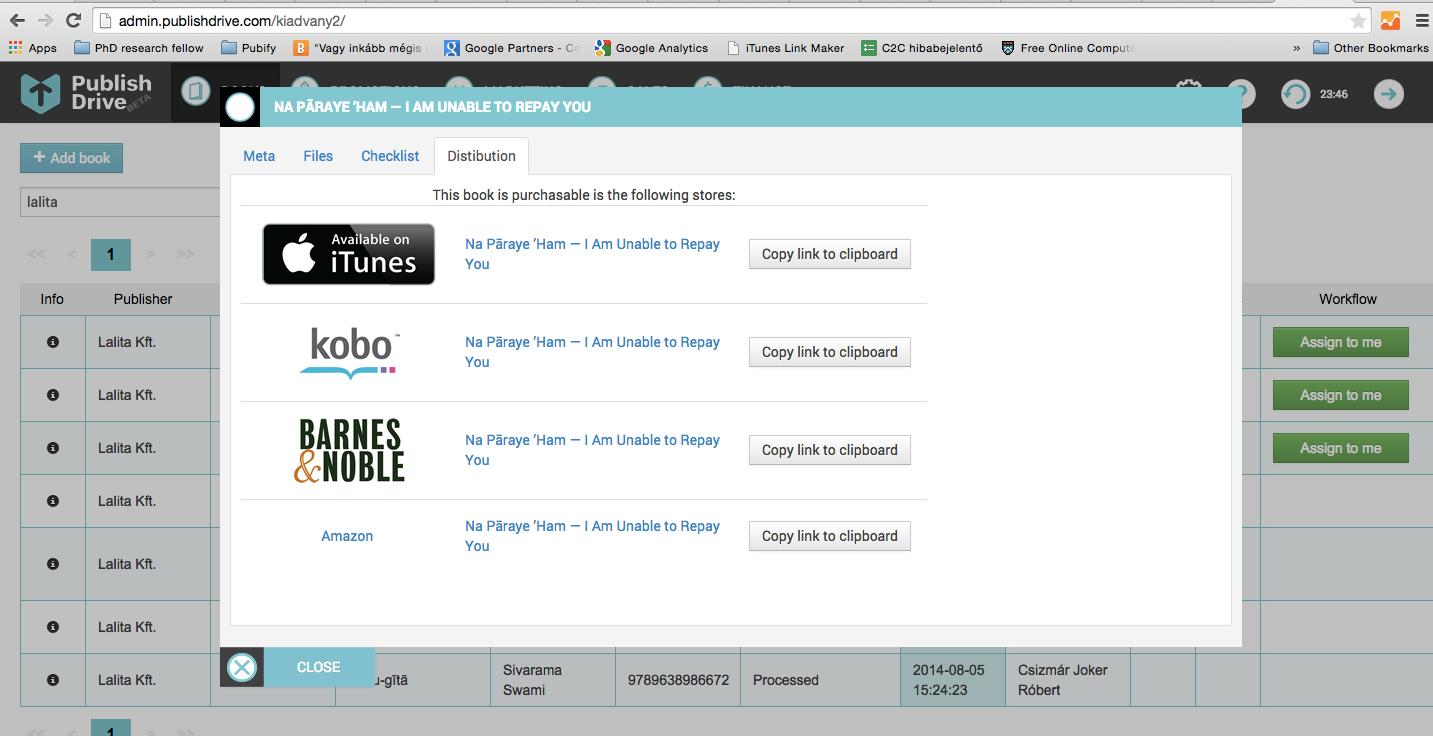1433x736 pixels.
Task: Open the book title link in the Amazon row
Action: (592, 536)
